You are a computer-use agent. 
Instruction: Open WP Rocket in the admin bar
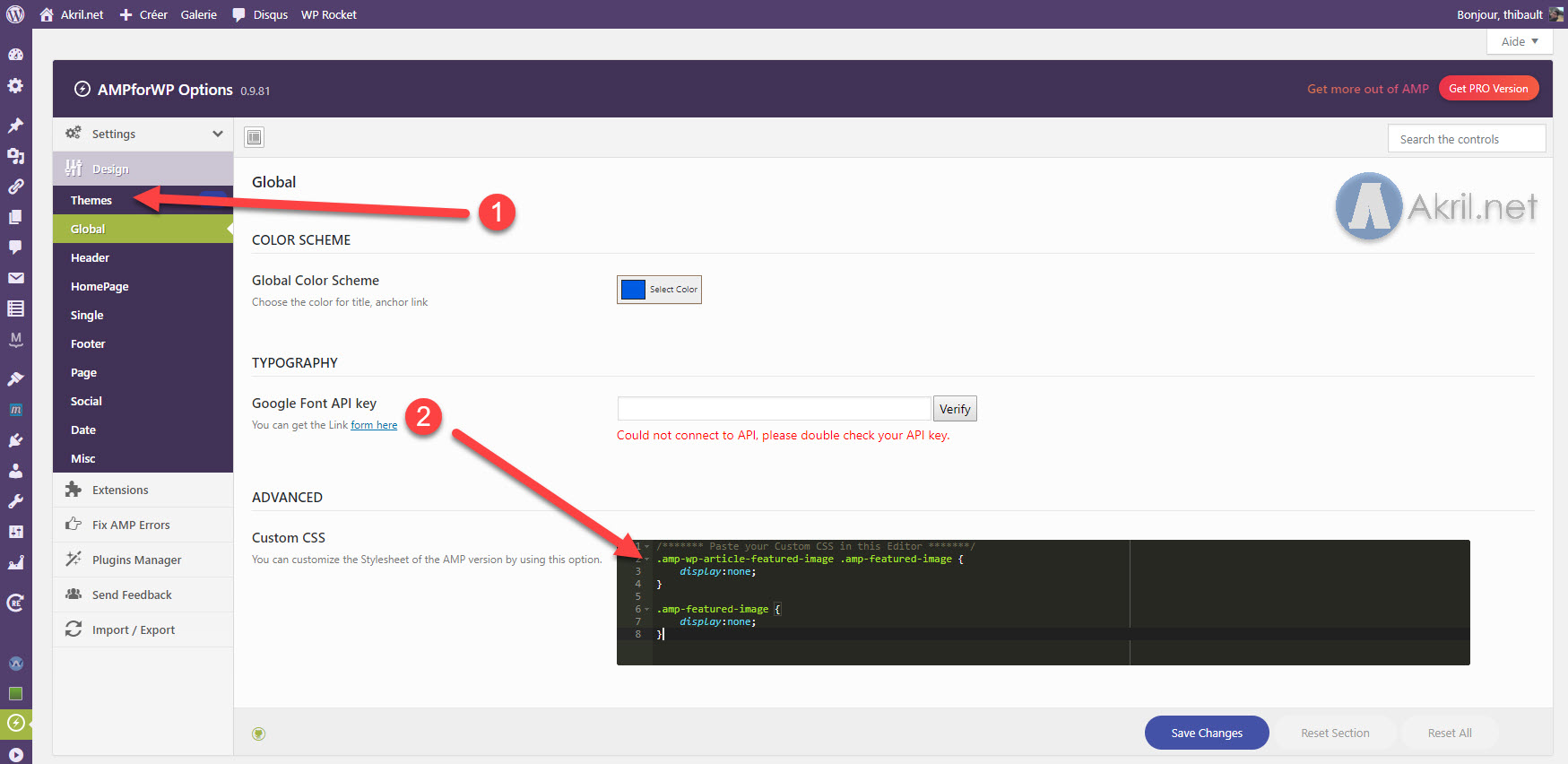click(x=329, y=14)
